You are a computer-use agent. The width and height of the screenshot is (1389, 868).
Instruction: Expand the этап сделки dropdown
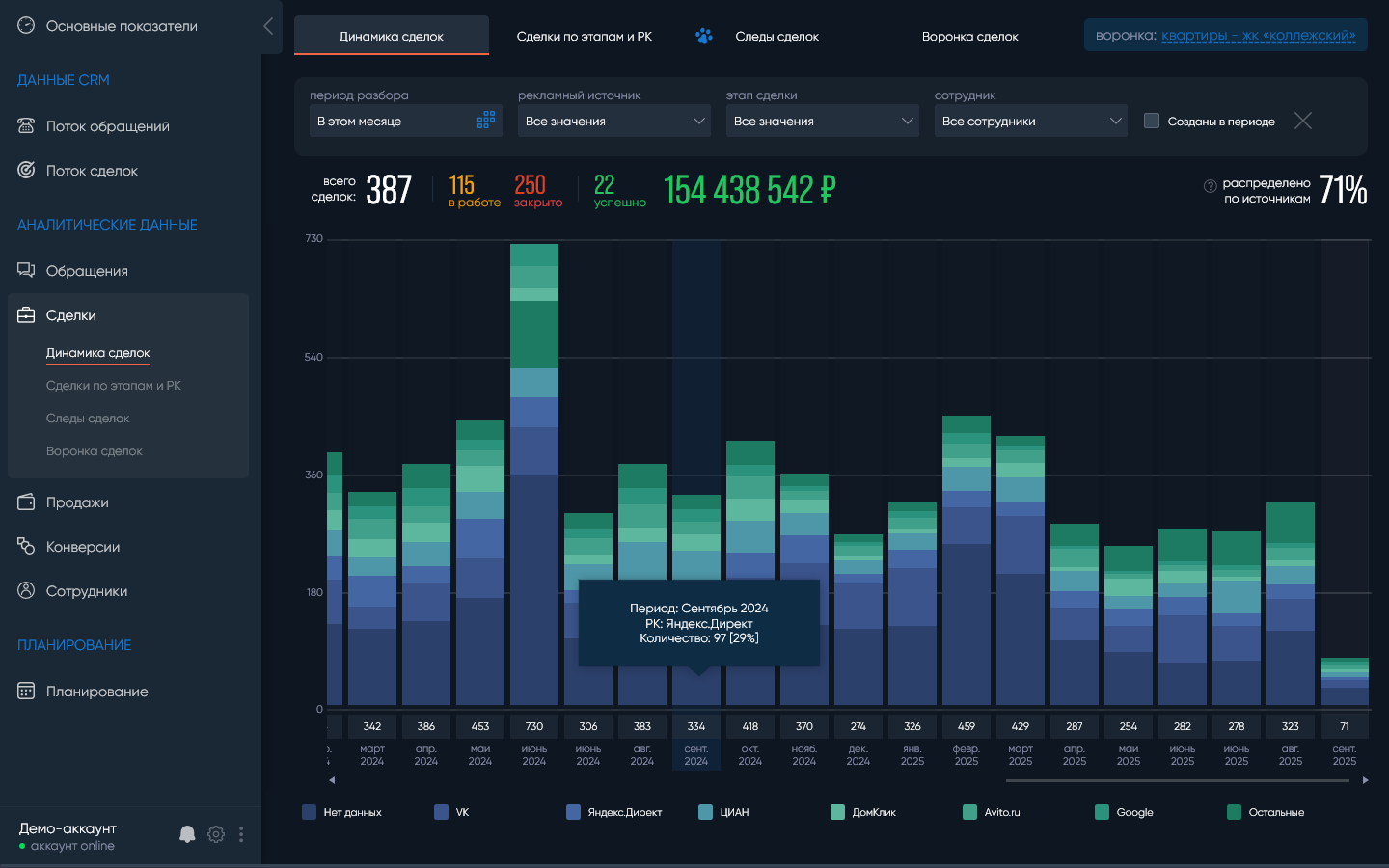822,121
